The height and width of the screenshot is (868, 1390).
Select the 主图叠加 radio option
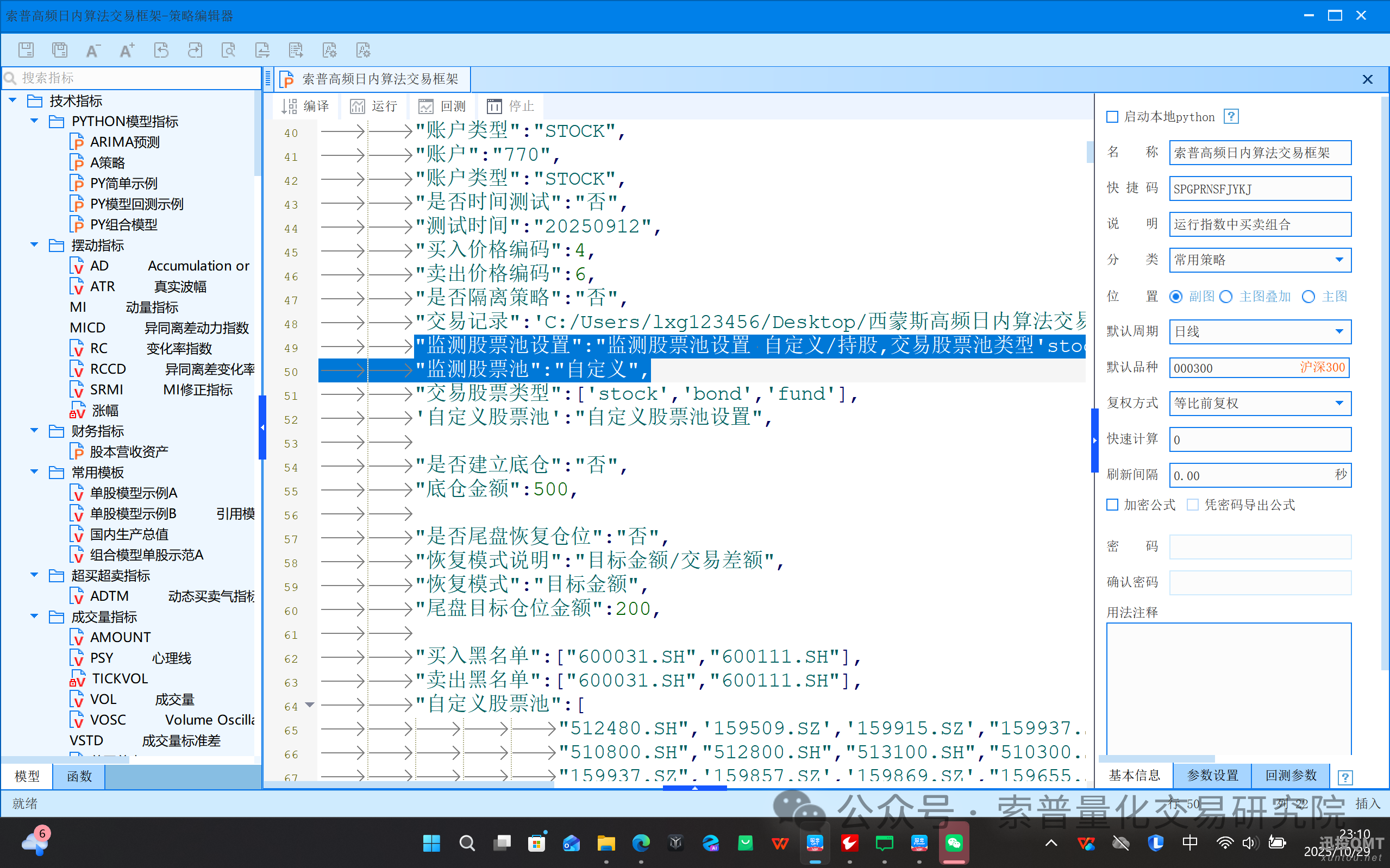pyautogui.click(x=1226, y=297)
